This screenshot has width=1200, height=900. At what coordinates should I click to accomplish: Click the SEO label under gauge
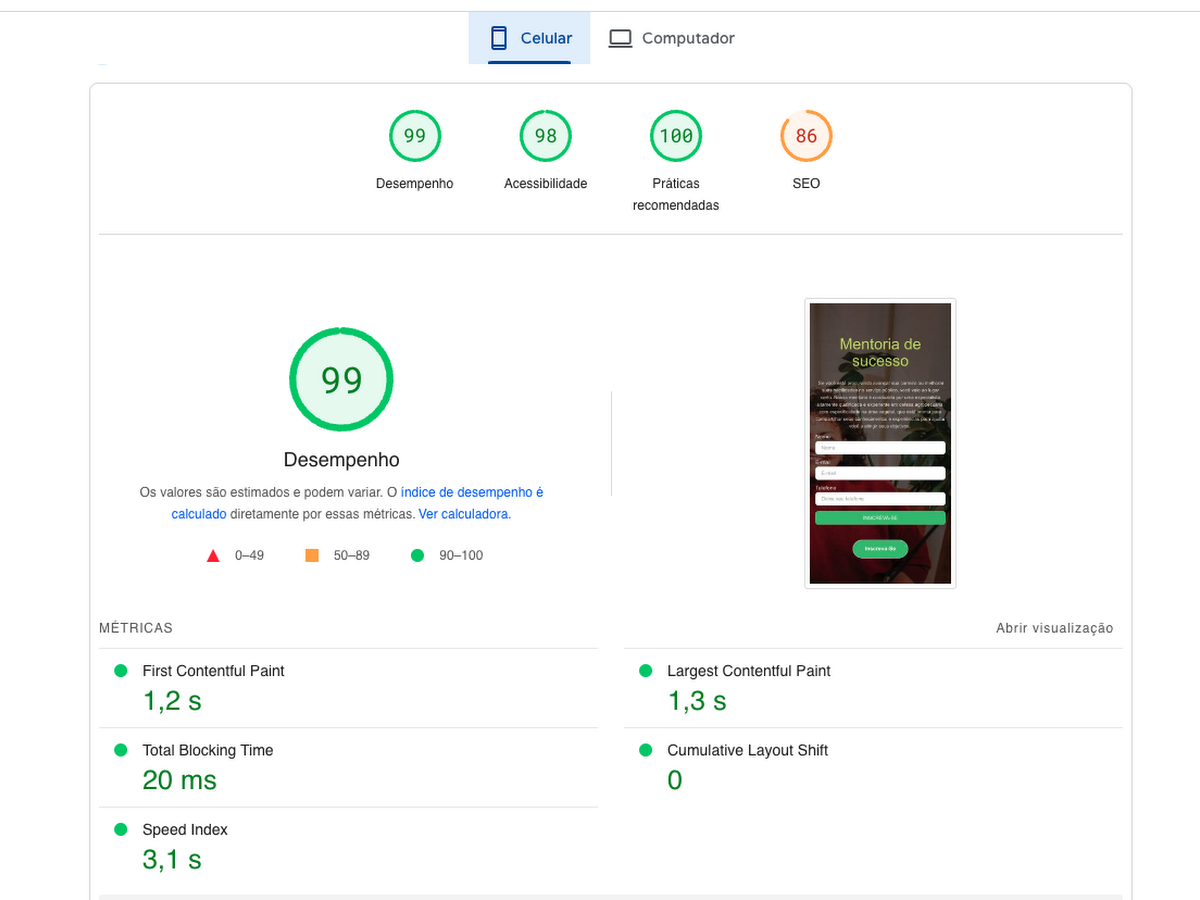pos(806,184)
